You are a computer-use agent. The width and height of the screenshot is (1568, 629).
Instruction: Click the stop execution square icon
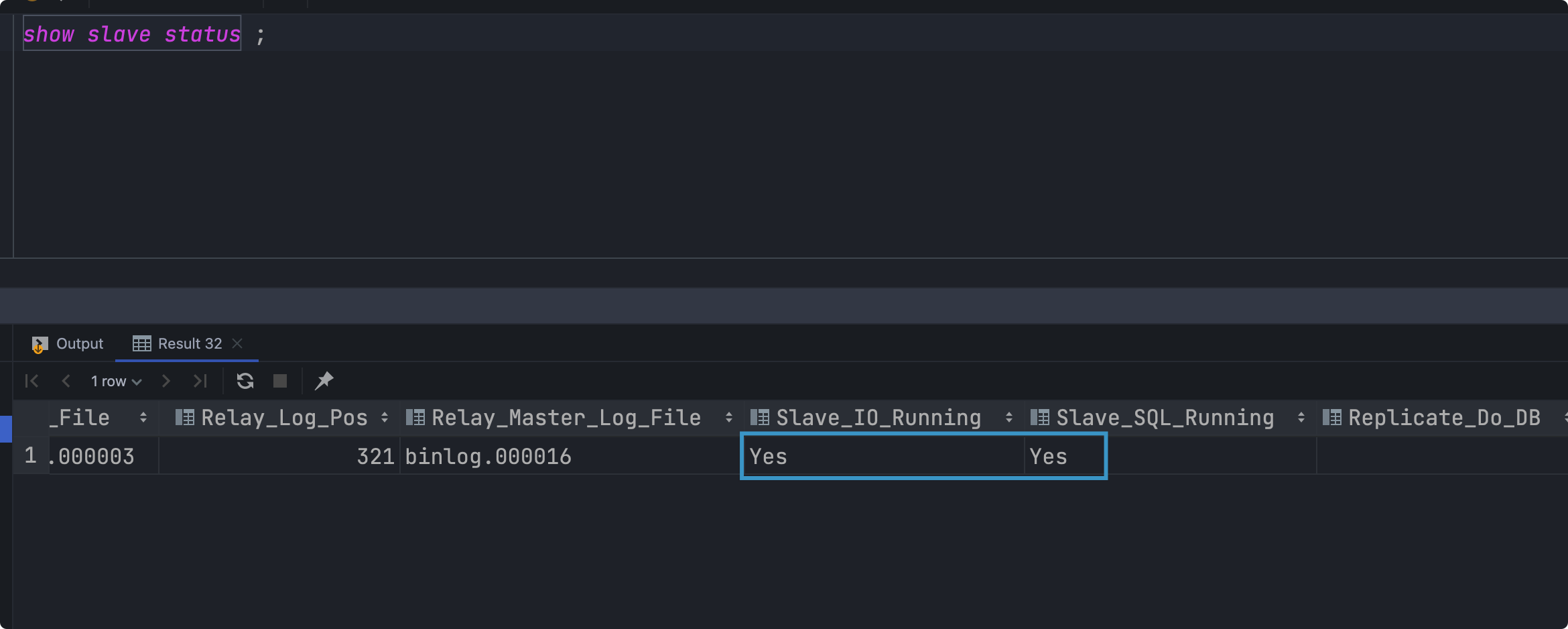280,382
